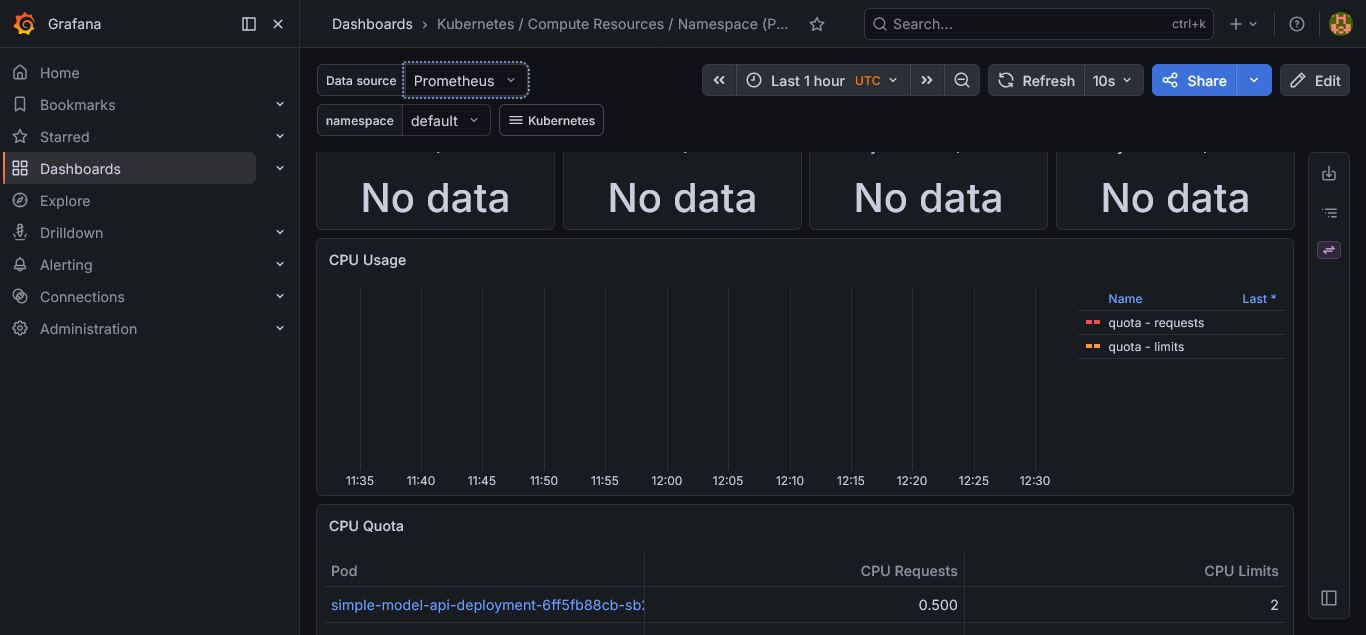Expand the Bookmarks section chevron
The image size is (1366, 635).
click(x=280, y=105)
